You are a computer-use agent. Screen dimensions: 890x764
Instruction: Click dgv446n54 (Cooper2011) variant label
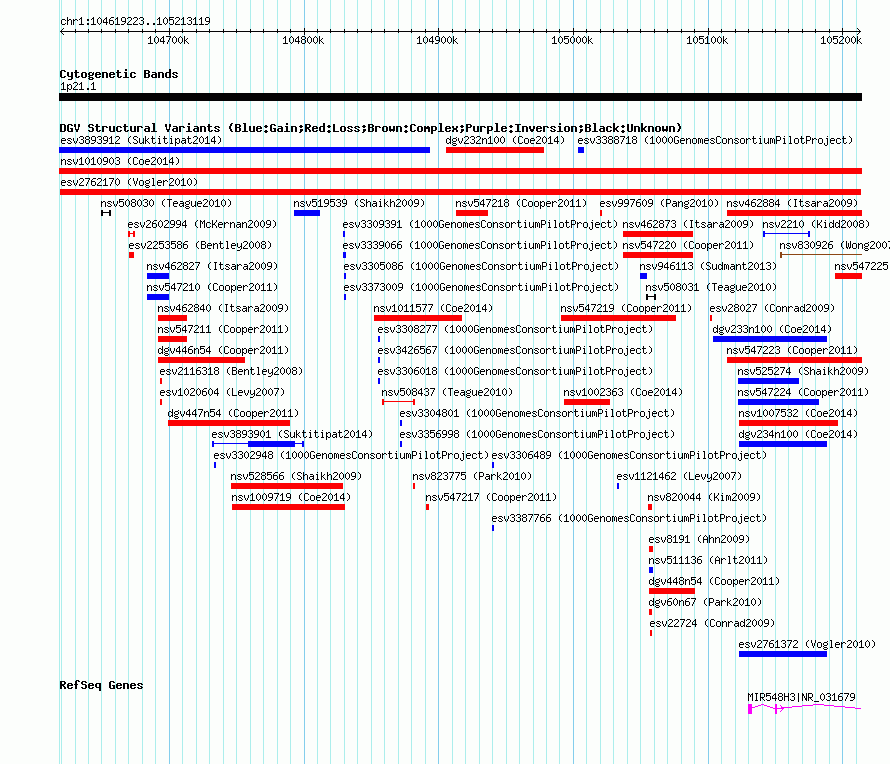pyautogui.click(x=223, y=350)
